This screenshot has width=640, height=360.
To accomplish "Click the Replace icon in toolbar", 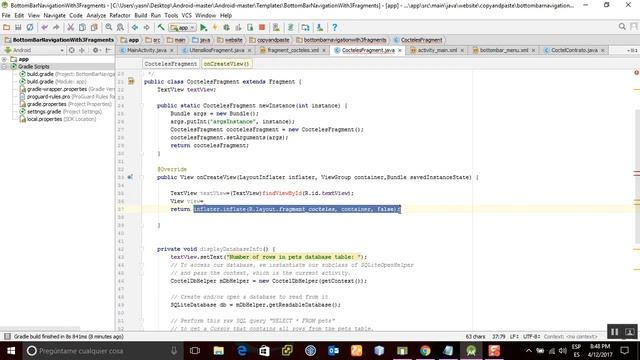I will point(120,27).
